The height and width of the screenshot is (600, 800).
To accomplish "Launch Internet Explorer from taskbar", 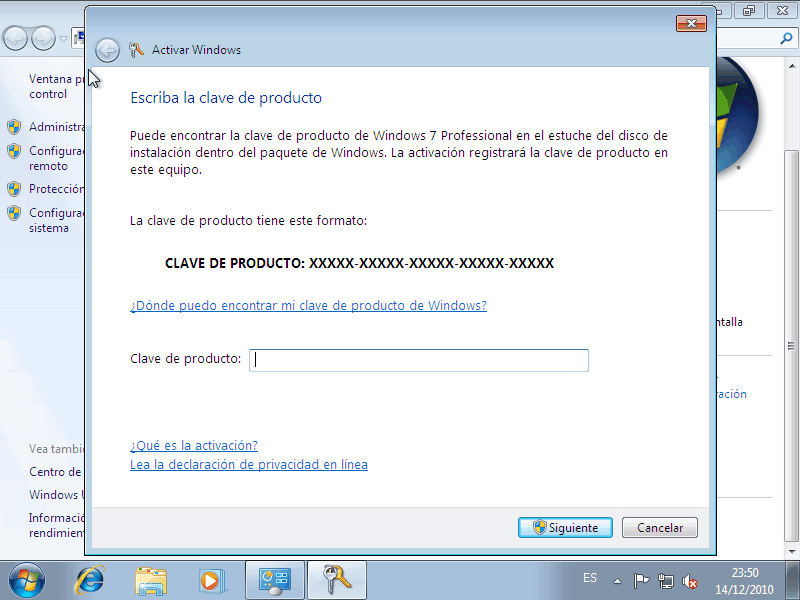I will point(89,580).
